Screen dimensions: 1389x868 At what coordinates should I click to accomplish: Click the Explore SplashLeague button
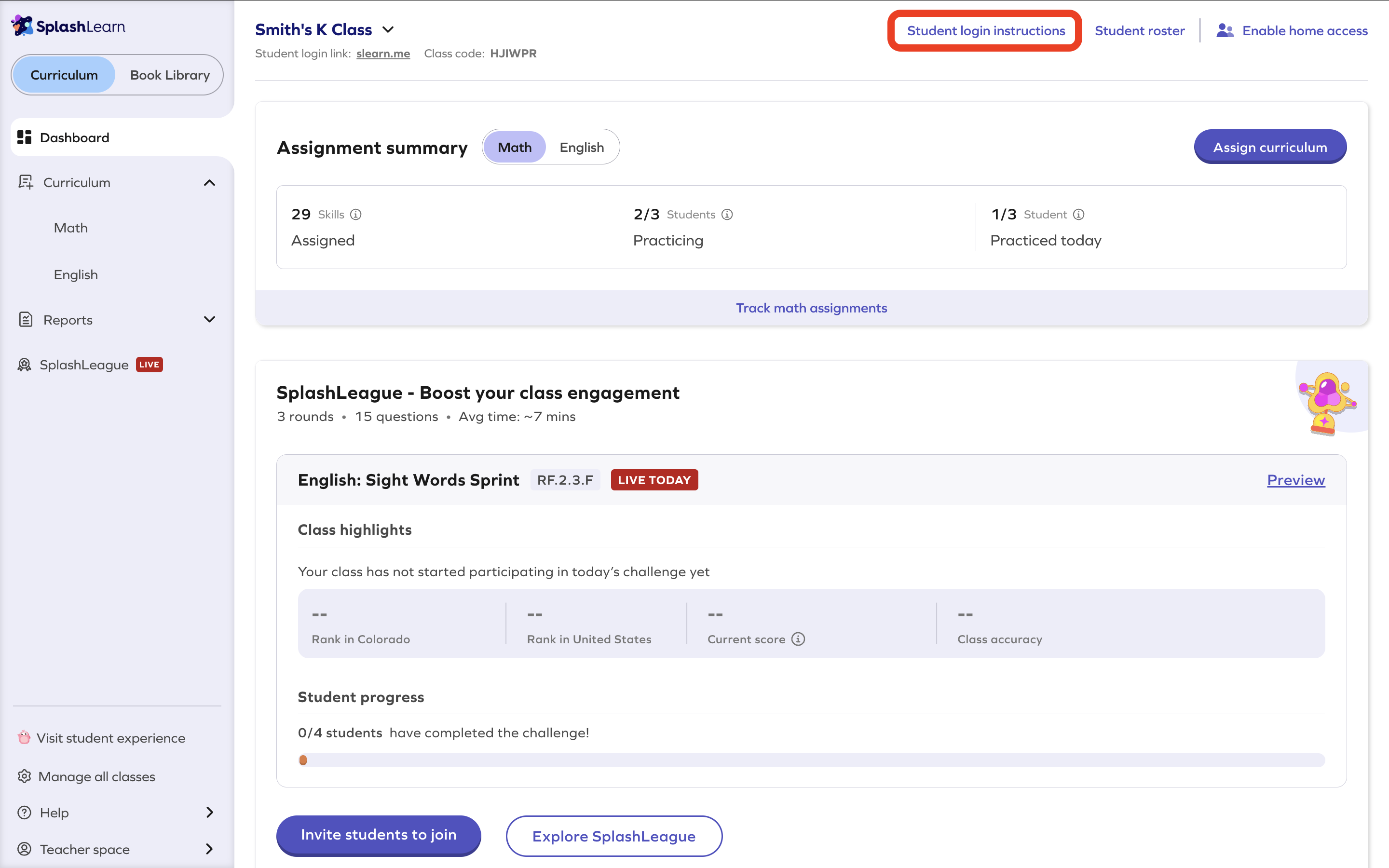point(613,836)
